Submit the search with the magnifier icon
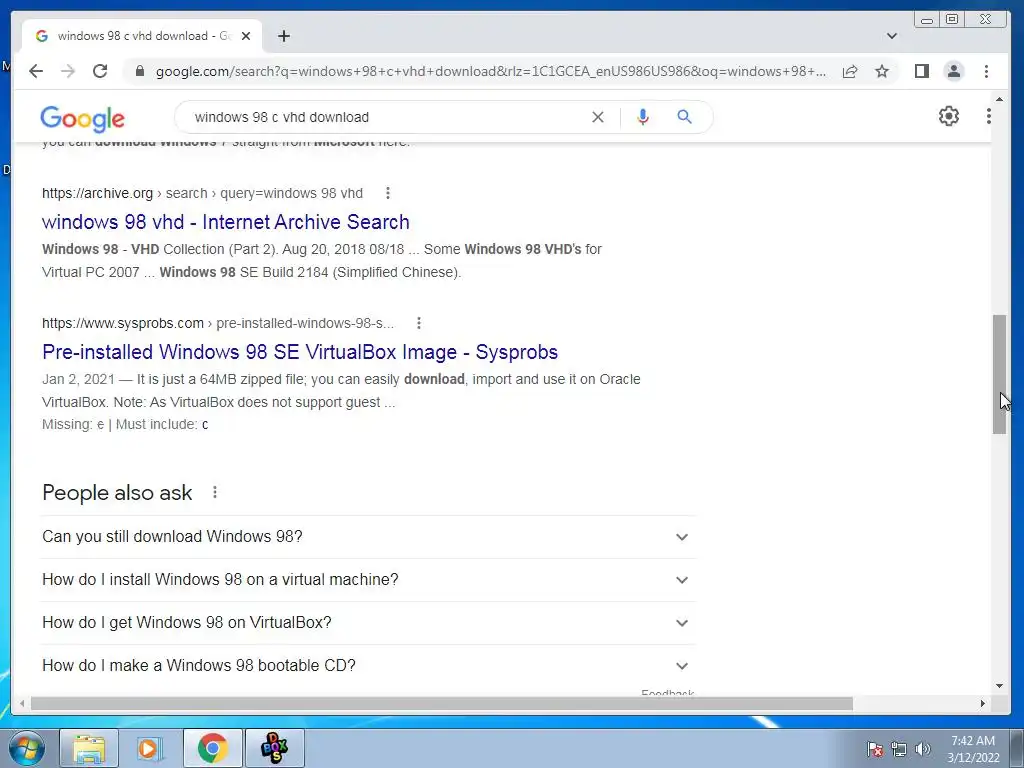 coord(684,117)
